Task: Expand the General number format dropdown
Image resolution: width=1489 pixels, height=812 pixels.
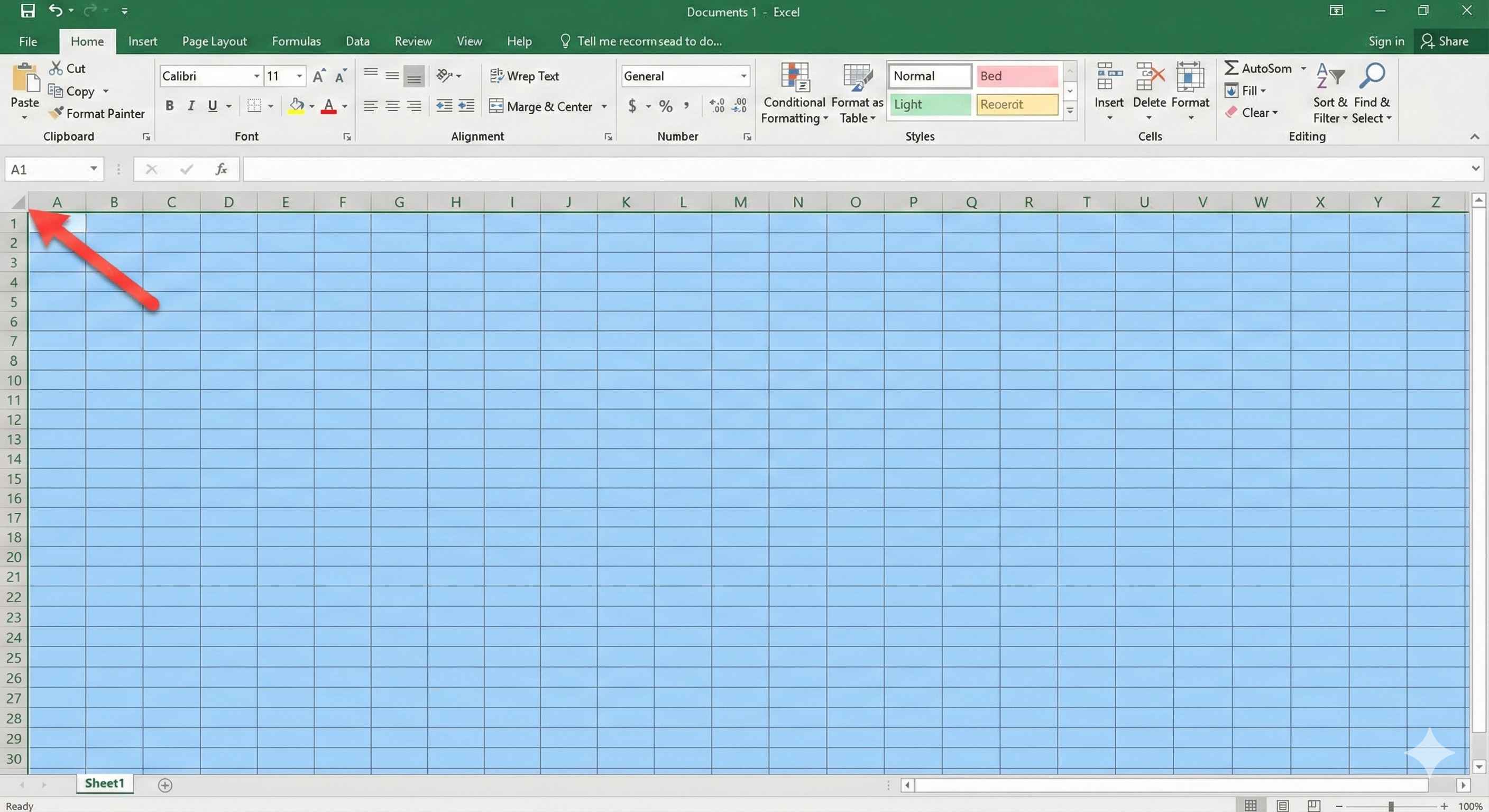Action: [743, 76]
